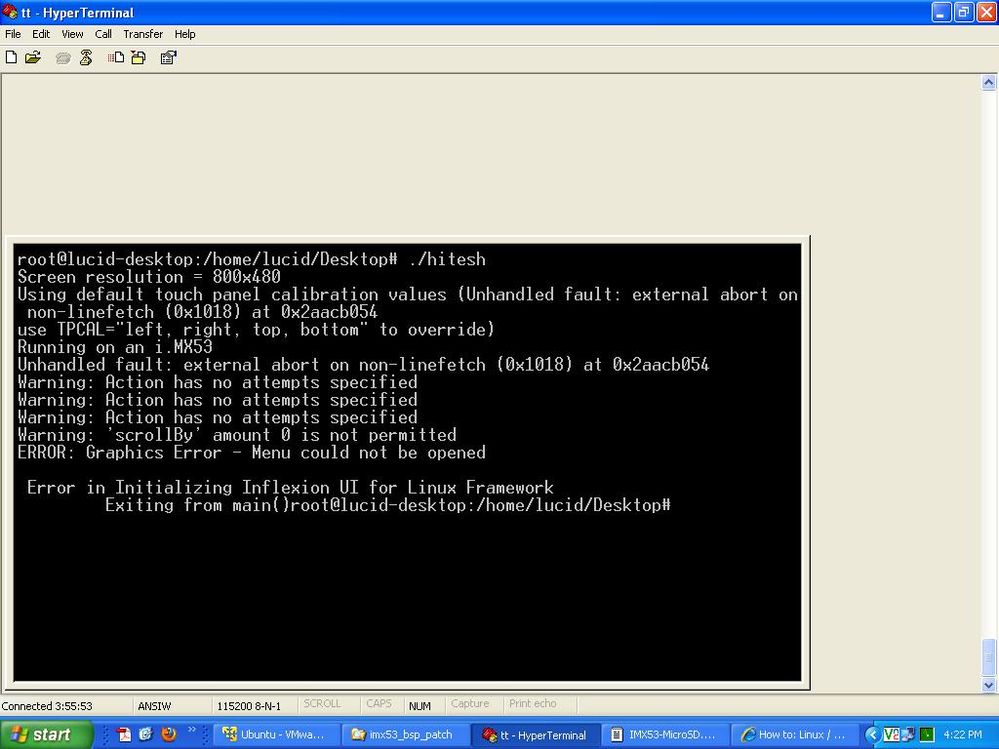Switch to the IMX53-MicroSD taskbar button
The width and height of the screenshot is (999, 749).
point(664,734)
